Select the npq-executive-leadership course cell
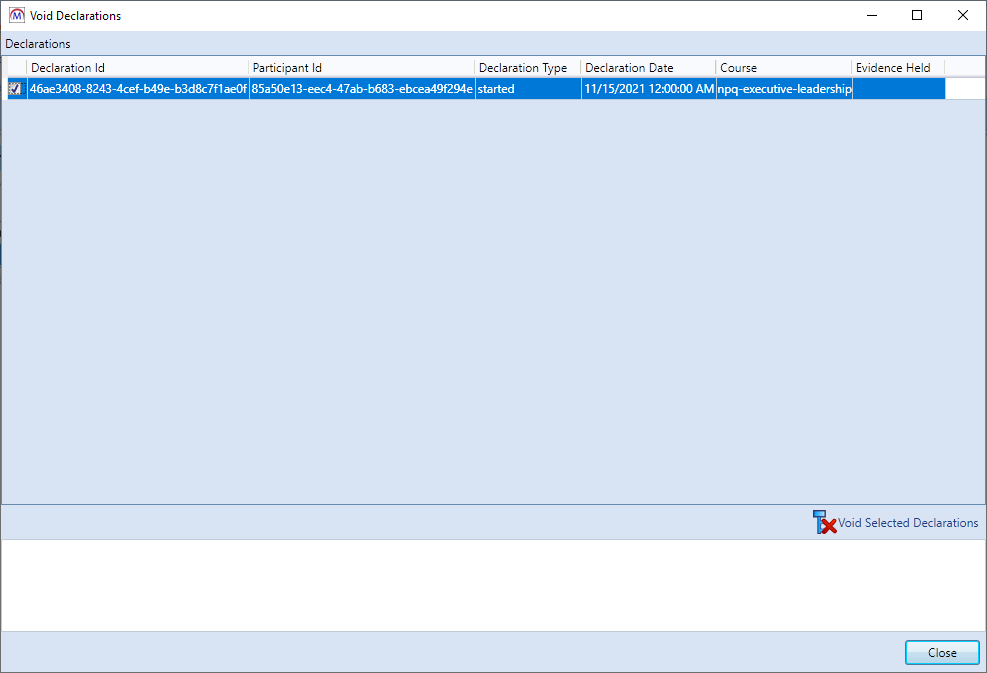This screenshot has height=673, width=987. coord(784,89)
